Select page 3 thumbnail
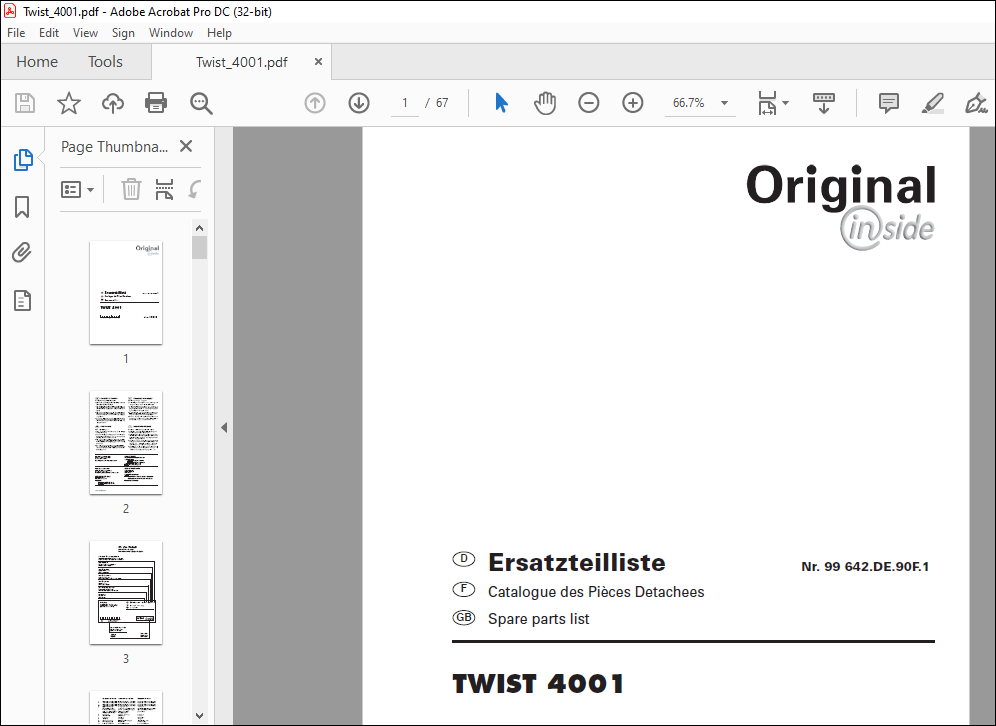This screenshot has width=996, height=726. point(126,593)
